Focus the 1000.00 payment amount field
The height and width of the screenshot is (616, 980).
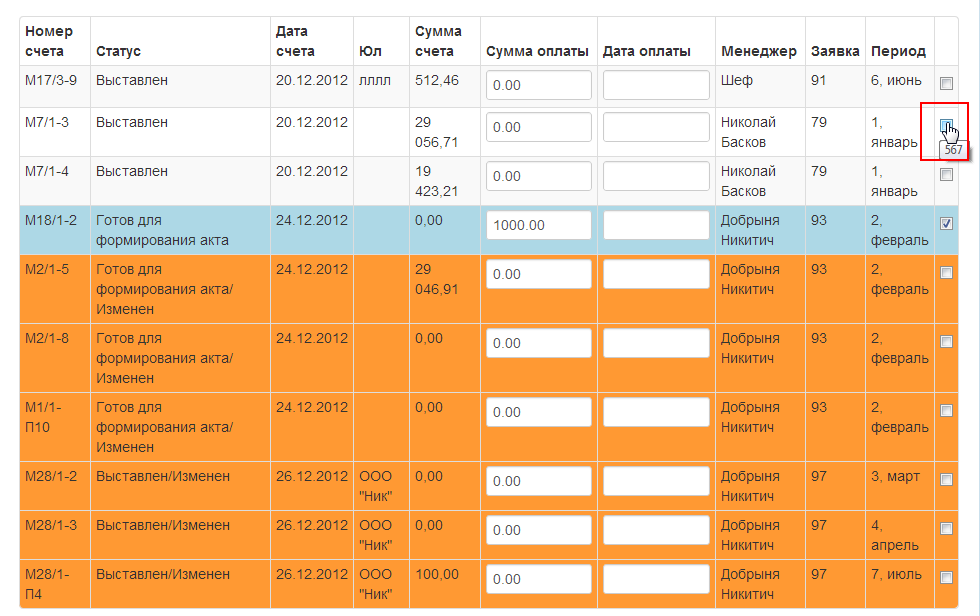click(x=539, y=225)
